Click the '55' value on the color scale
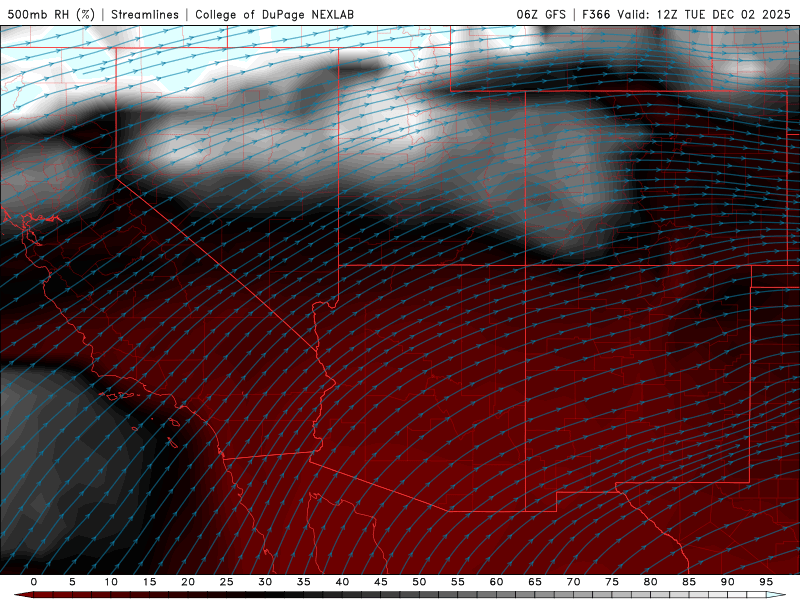This screenshot has height=600, width=800. 458,582
